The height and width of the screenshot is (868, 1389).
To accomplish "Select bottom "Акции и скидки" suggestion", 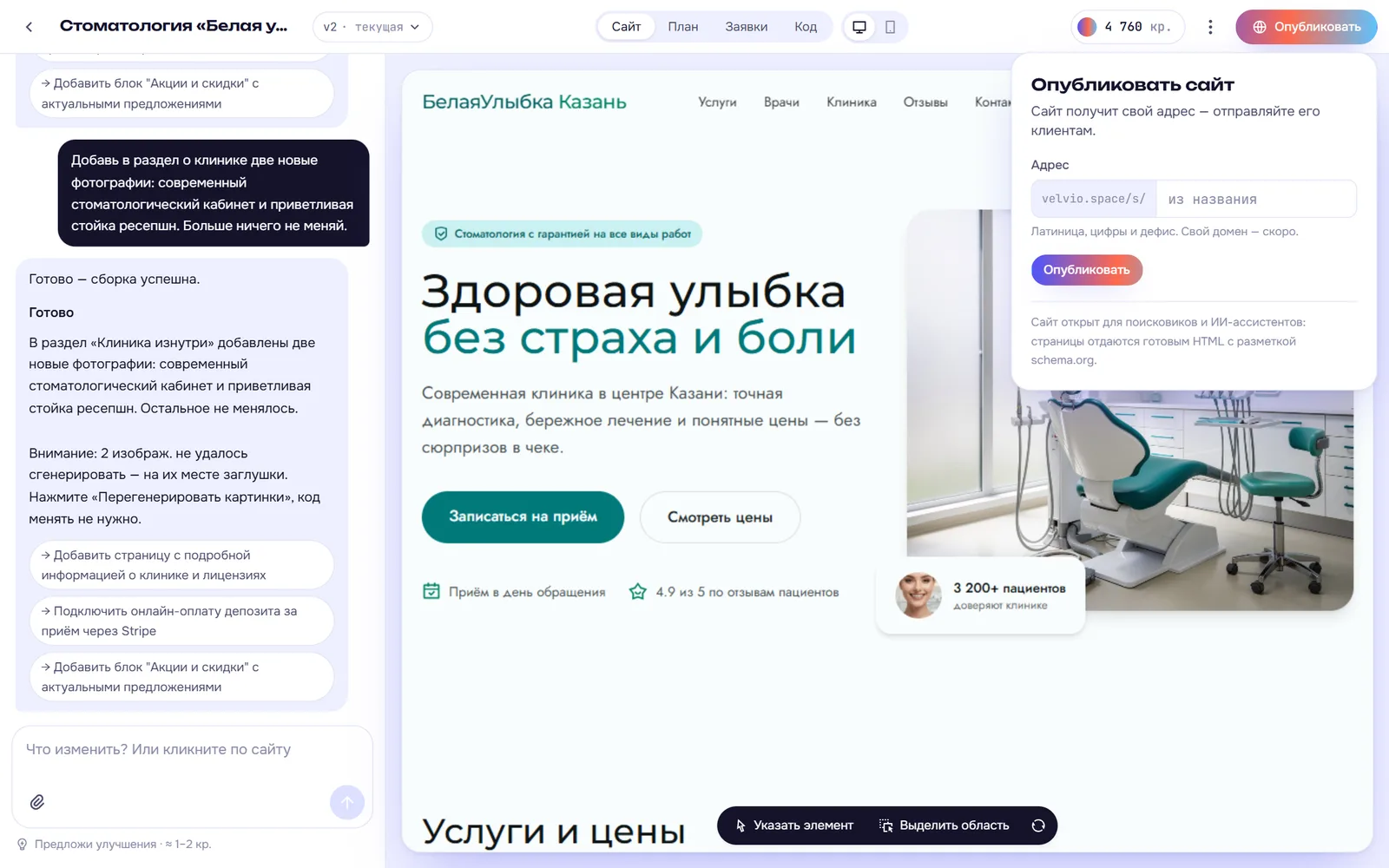I will 182,677.
